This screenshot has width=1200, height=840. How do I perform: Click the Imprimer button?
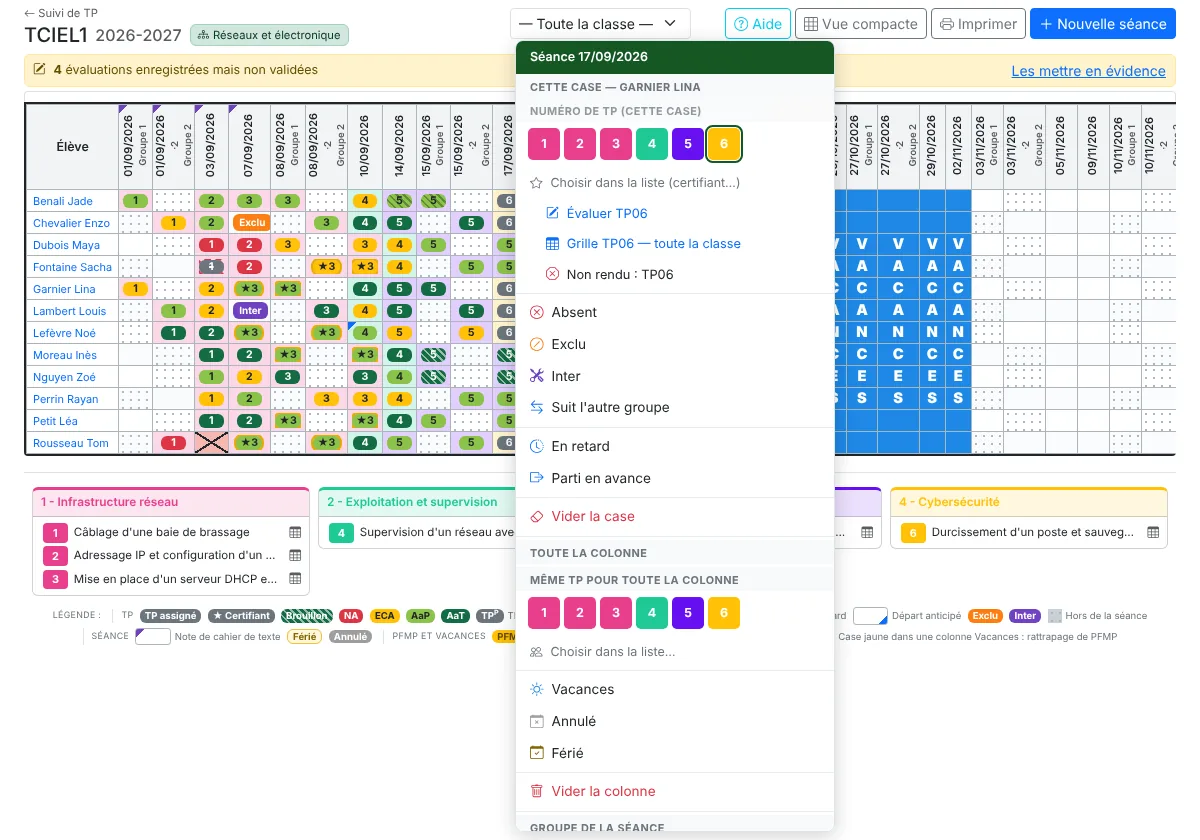(978, 24)
